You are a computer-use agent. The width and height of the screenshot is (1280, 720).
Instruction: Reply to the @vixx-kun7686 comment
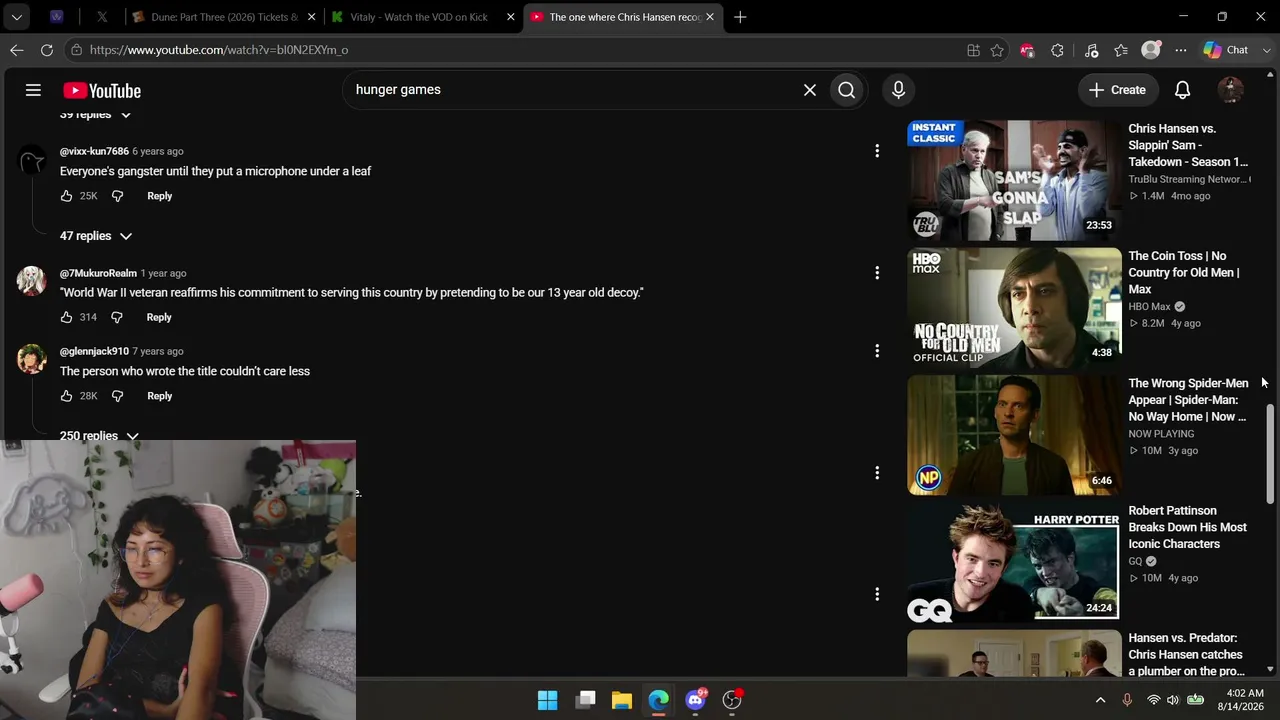(x=160, y=196)
